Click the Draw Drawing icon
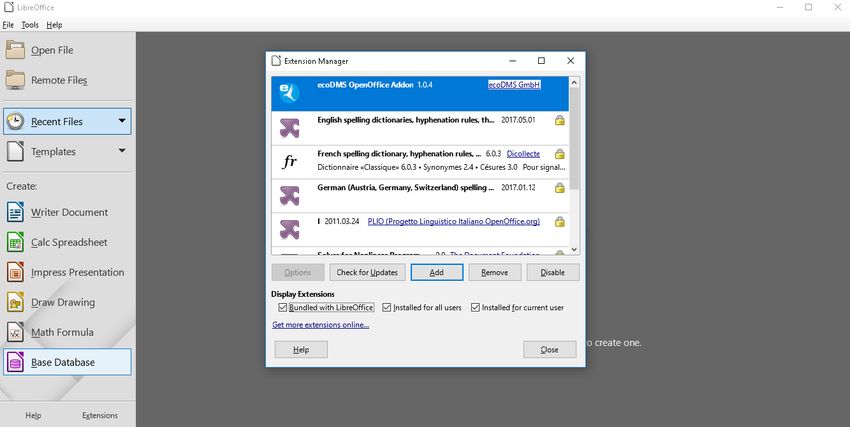 pos(15,302)
